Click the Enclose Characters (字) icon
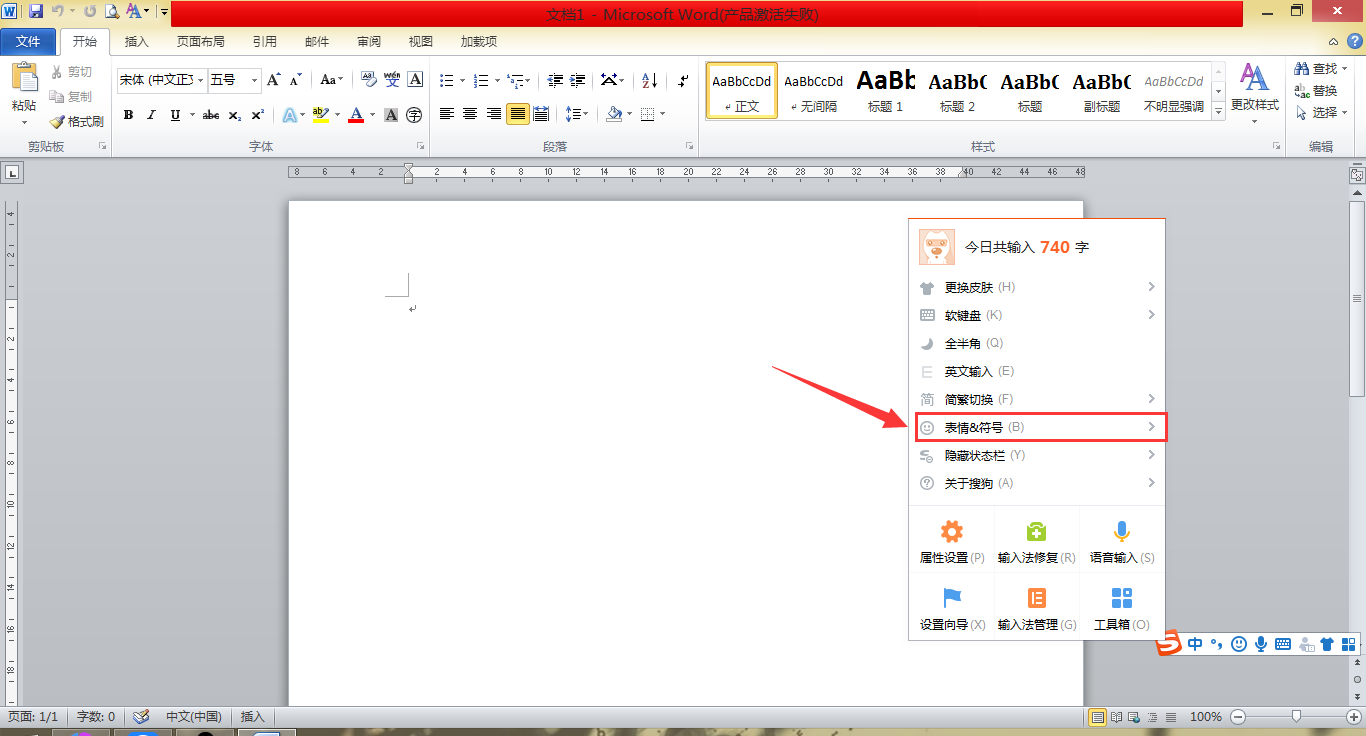This screenshot has width=1366, height=736. click(414, 115)
